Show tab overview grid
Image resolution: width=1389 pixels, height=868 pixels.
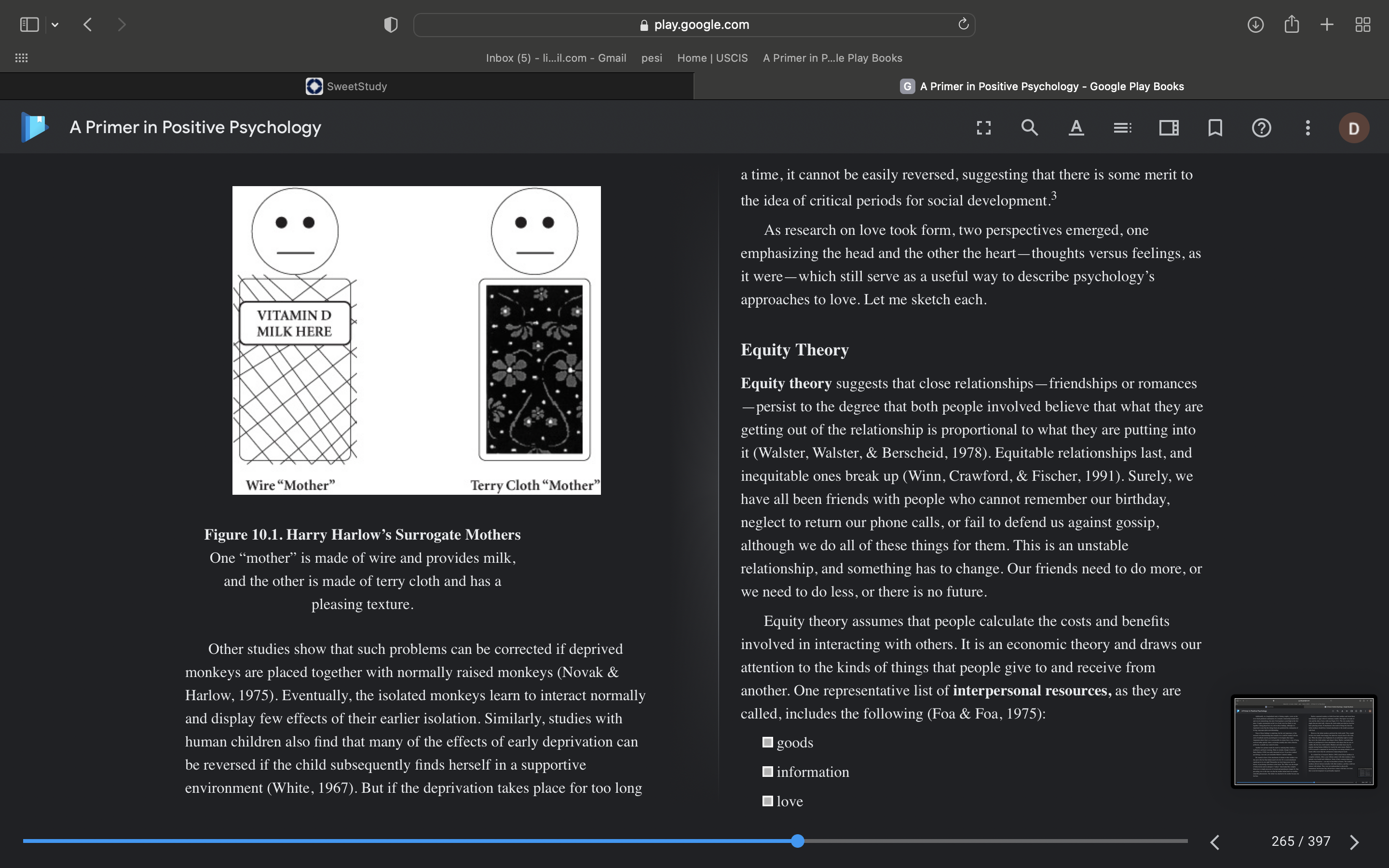(x=1362, y=25)
